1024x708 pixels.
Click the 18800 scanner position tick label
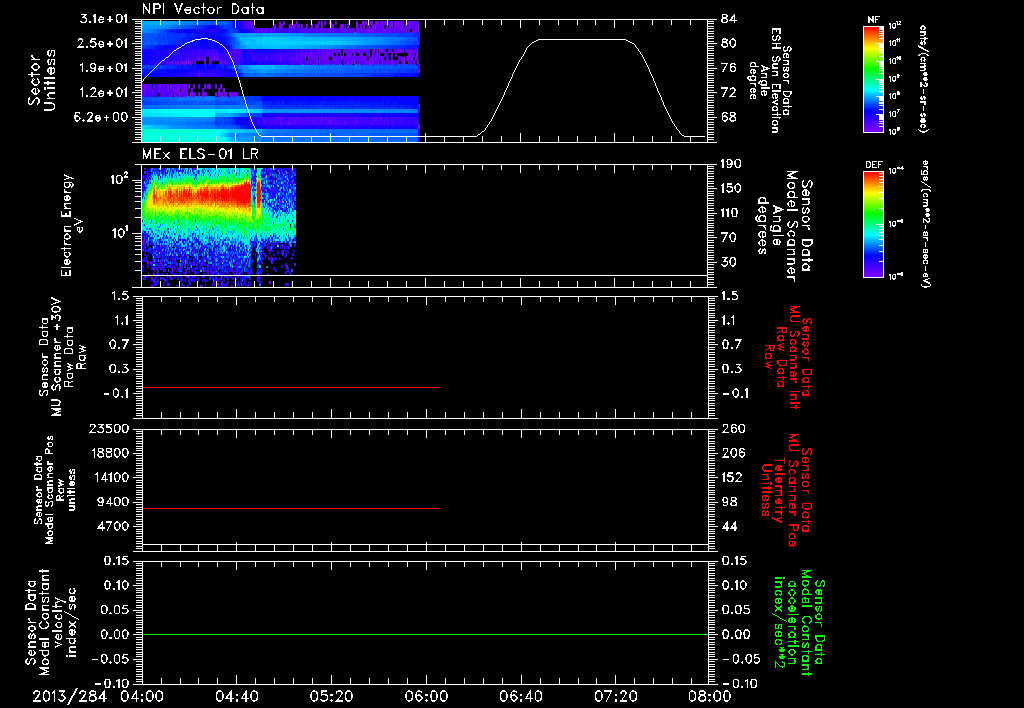click(x=109, y=453)
